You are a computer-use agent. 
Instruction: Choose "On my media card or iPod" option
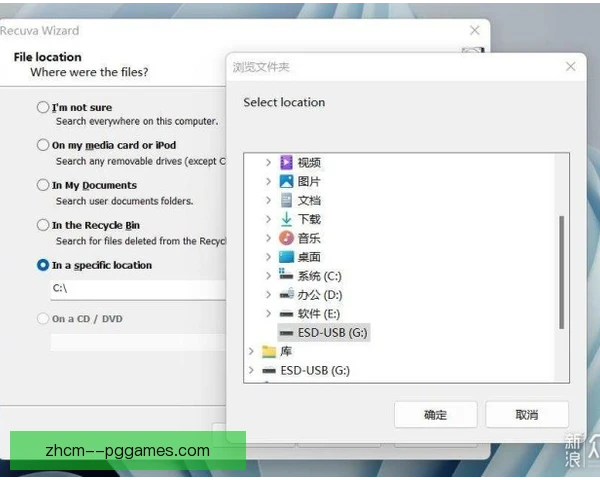pyautogui.click(x=43, y=145)
